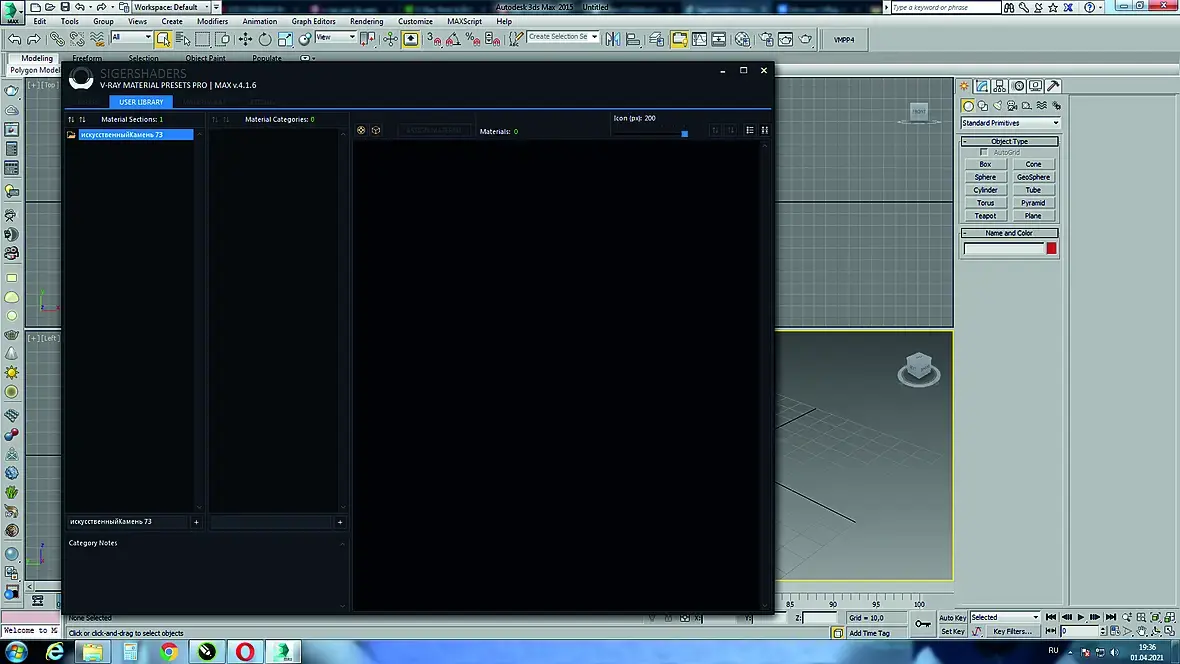The height and width of the screenshot is (664, 1180).
Task: Toggle the Percent Snap icon
Action: pyautogui.click(x=473, y=39)
